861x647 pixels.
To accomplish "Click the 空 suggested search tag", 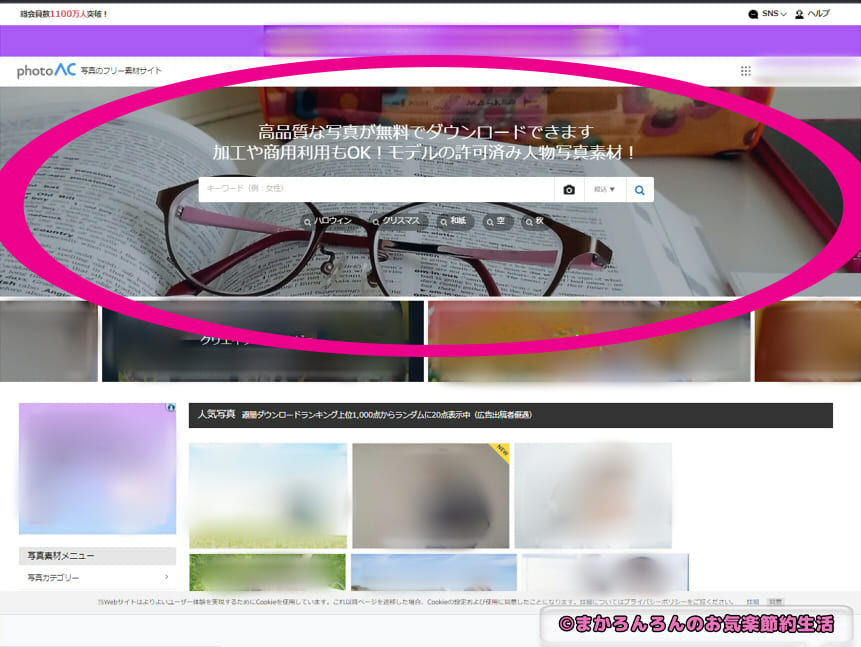I will point(497,221).
